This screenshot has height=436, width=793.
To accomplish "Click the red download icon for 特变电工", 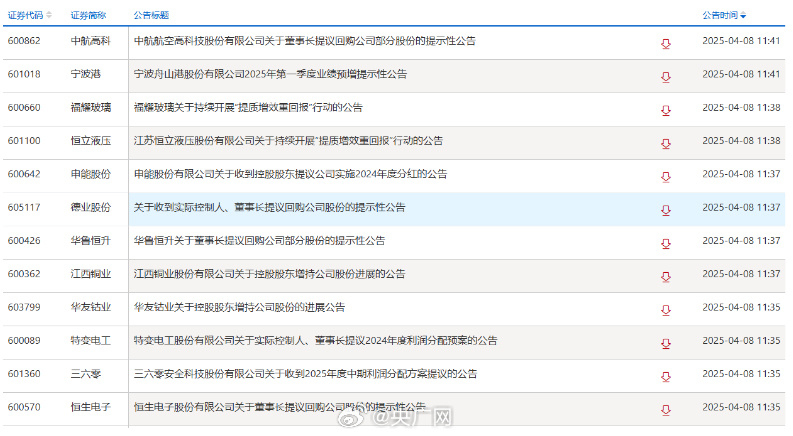I will coord(665,342).
